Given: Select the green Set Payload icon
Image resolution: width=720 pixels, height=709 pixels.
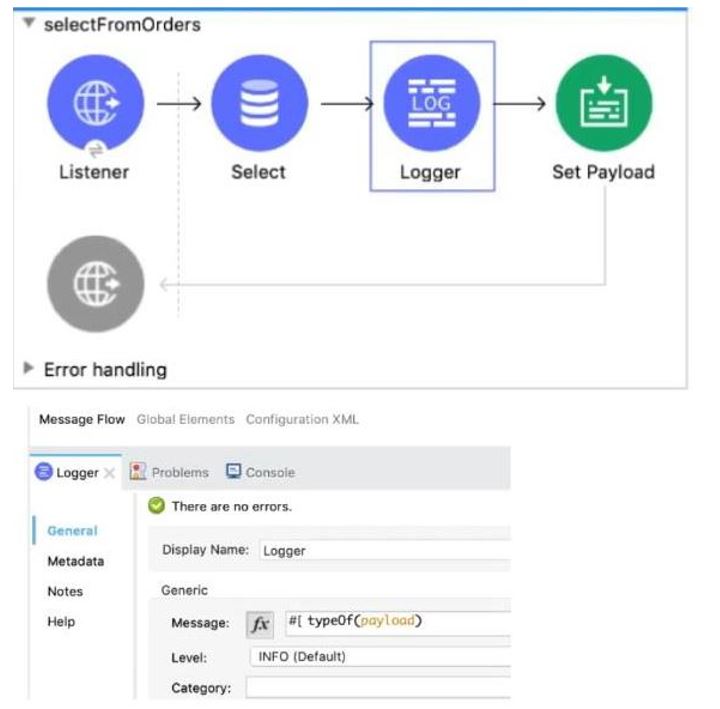Looking at the screenshot, I should [x=603, y=103].
